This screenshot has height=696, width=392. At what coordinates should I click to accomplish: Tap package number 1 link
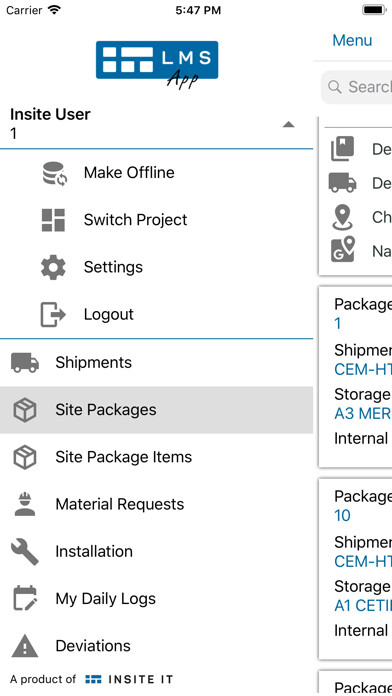(x=338, y=324)
